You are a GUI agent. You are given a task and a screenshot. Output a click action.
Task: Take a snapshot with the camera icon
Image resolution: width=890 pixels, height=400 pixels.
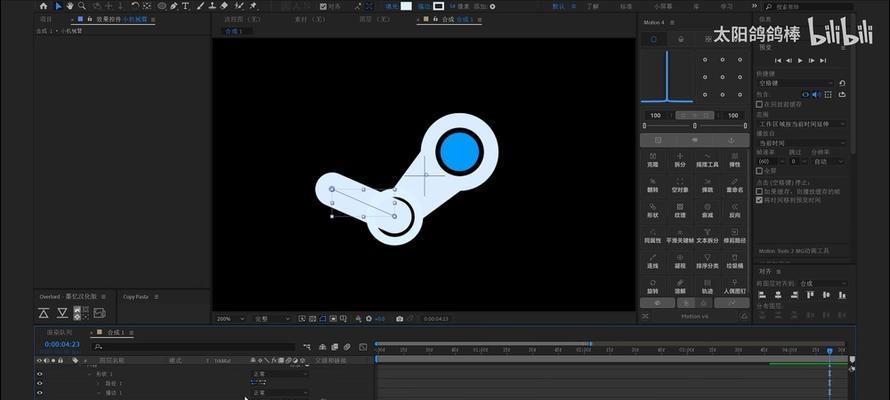click(400, 319)
